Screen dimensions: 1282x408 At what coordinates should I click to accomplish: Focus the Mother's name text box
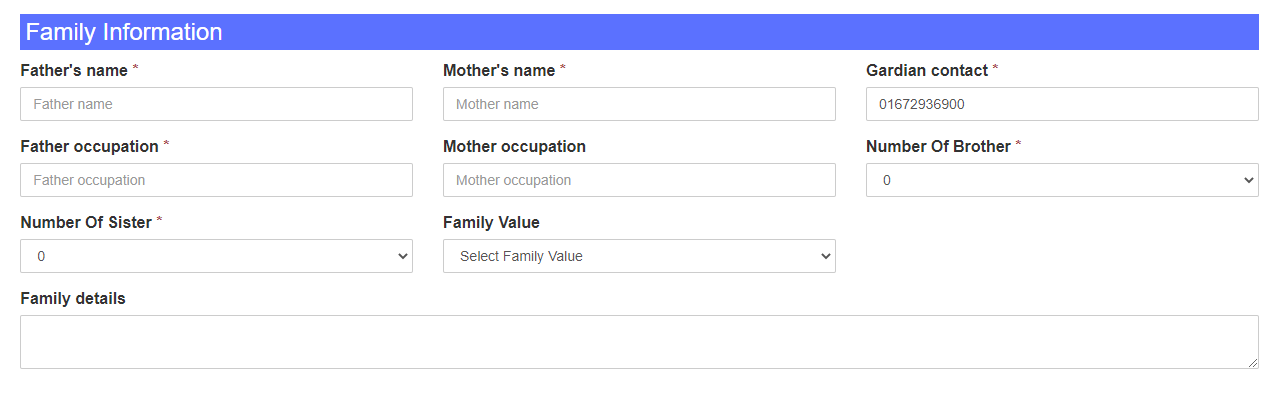click(639, 104)
